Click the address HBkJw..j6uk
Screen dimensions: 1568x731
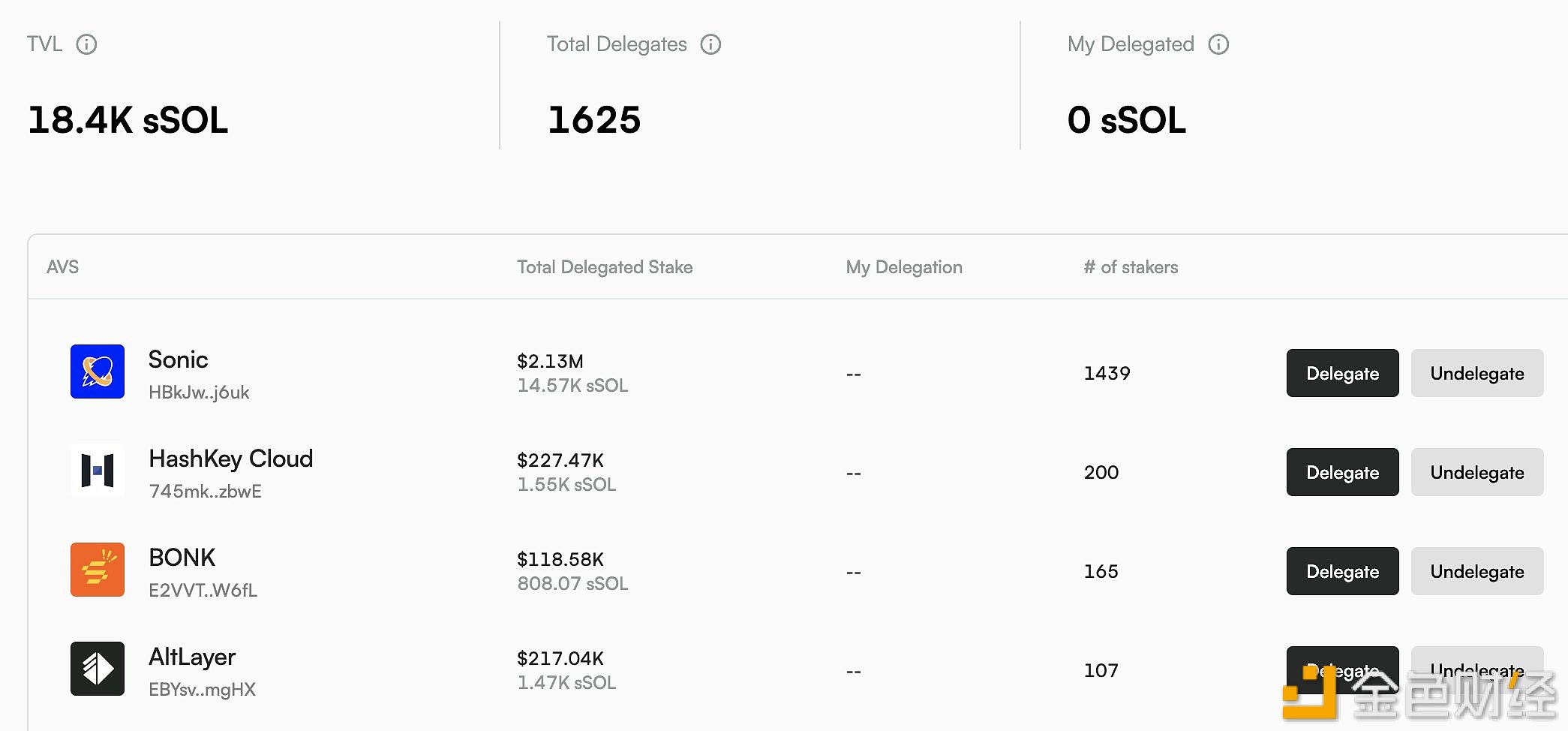199,393
